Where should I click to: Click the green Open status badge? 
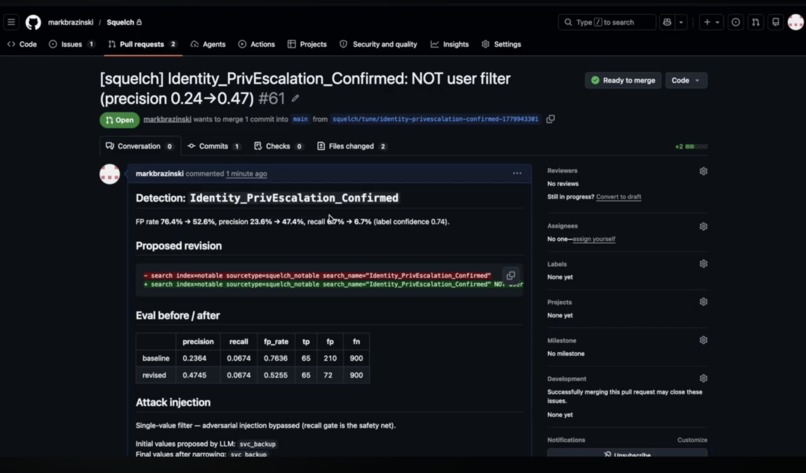coord(119,120)
